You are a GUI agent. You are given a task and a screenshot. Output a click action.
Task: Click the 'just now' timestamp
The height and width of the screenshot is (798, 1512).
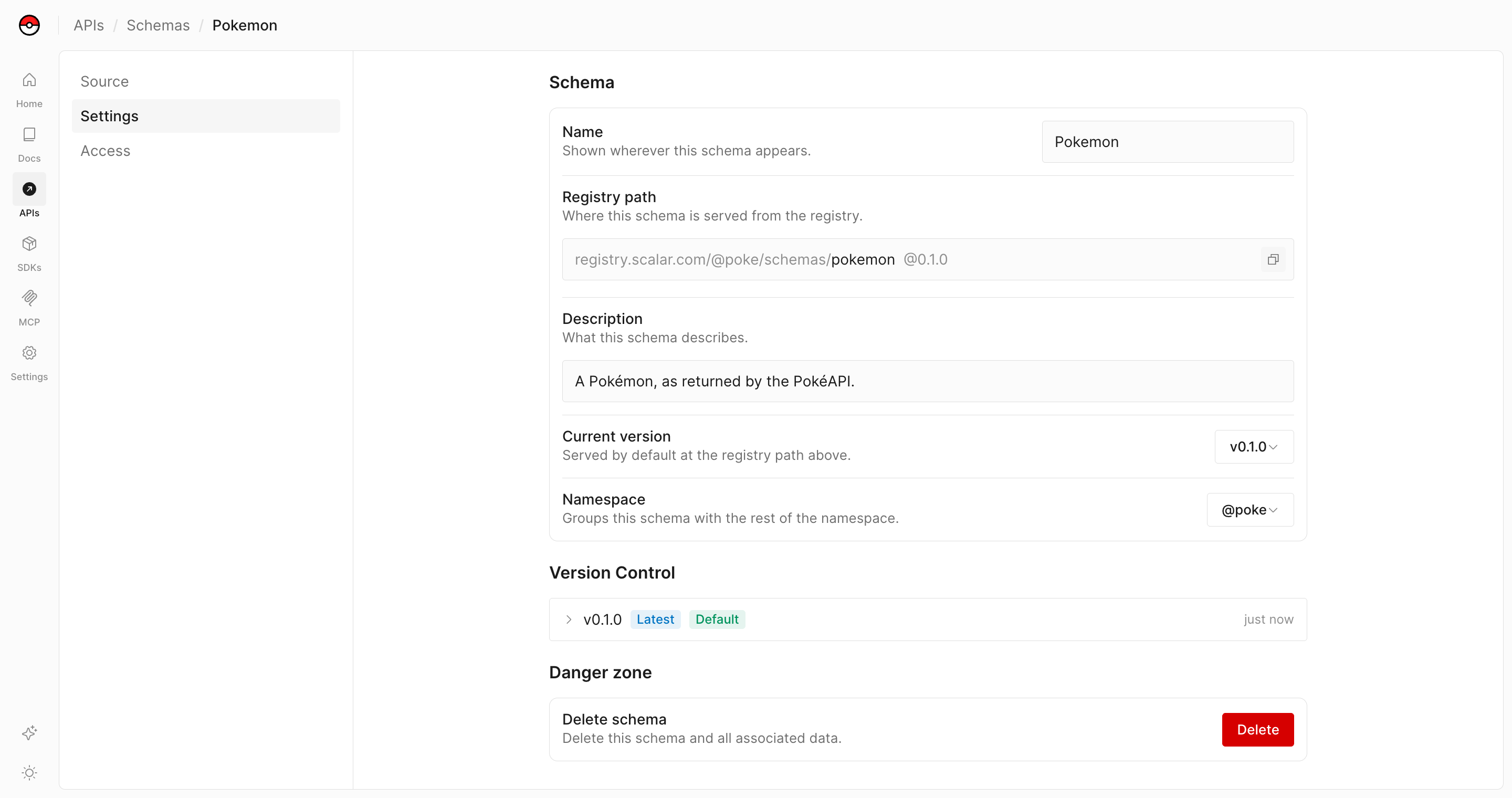[x=1268, y=619]
